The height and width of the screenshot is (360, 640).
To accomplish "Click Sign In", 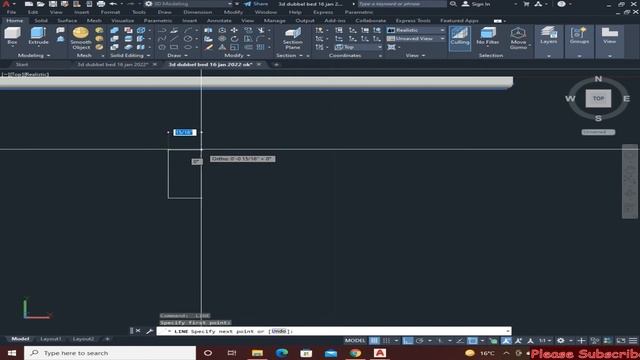I will [476, 4].
